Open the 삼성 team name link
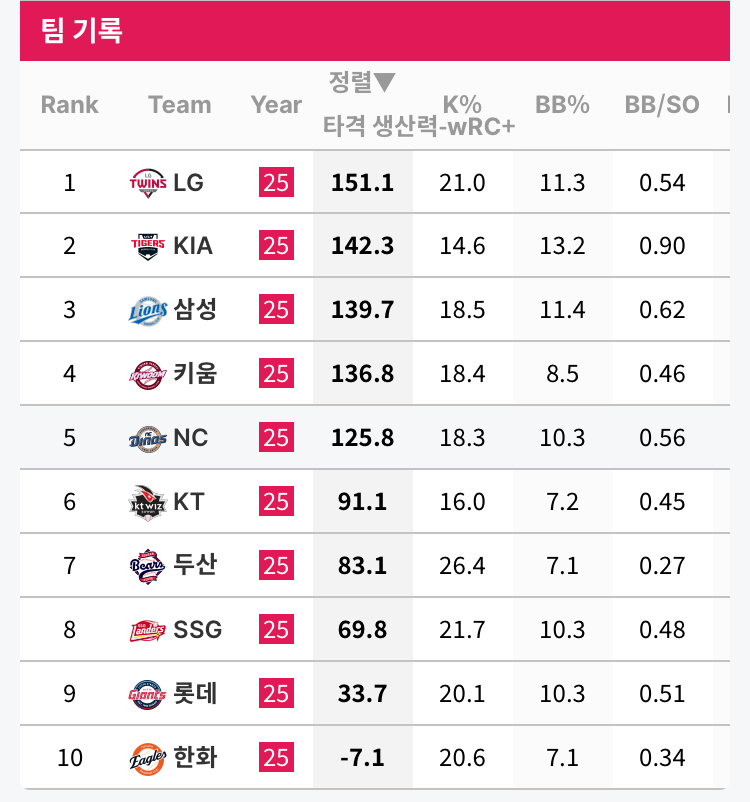Screen dimensions: 750x802 194,310
